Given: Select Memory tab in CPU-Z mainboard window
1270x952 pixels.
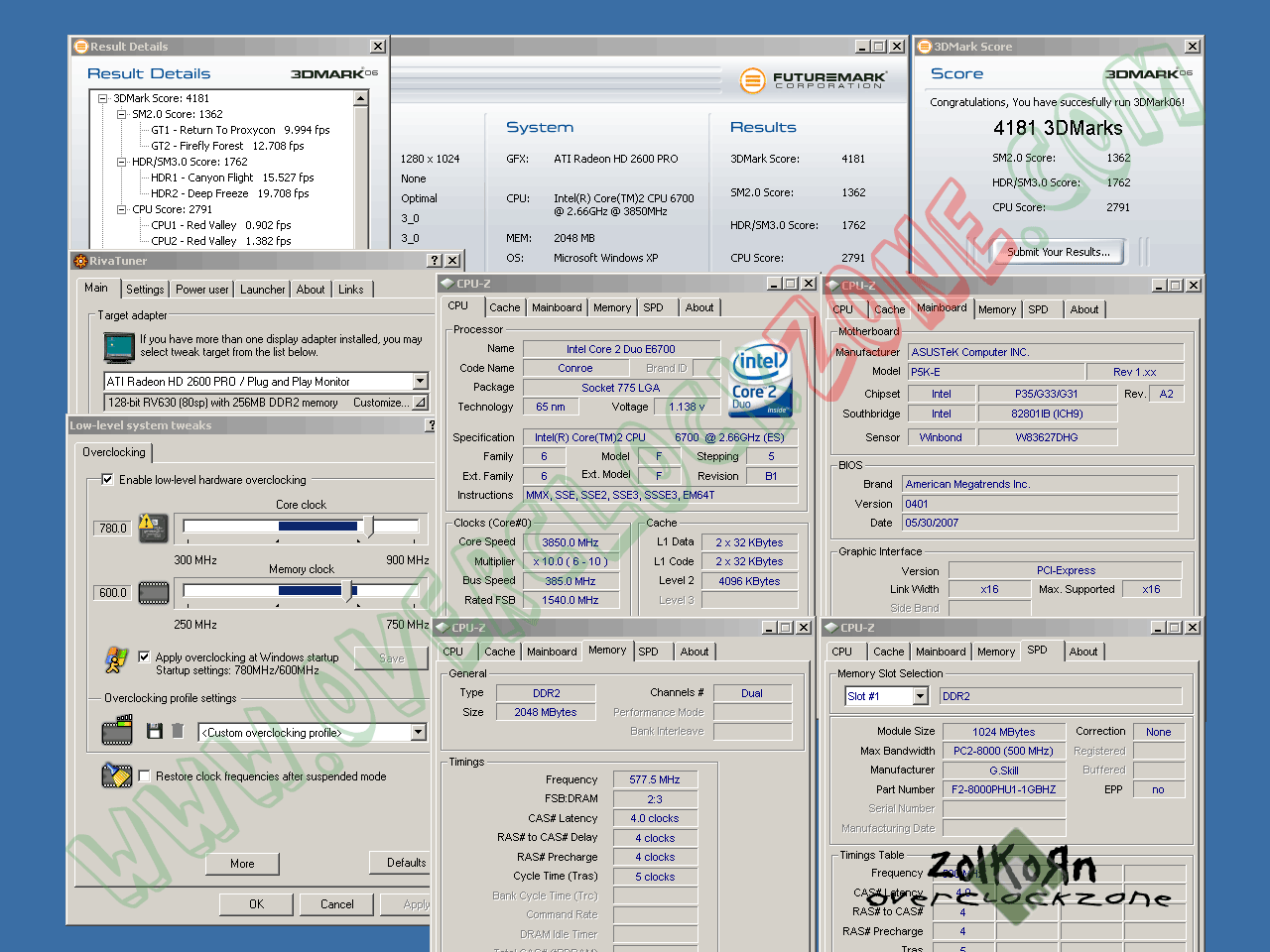Looking at the screenshot, I should (x=997, y=309).
